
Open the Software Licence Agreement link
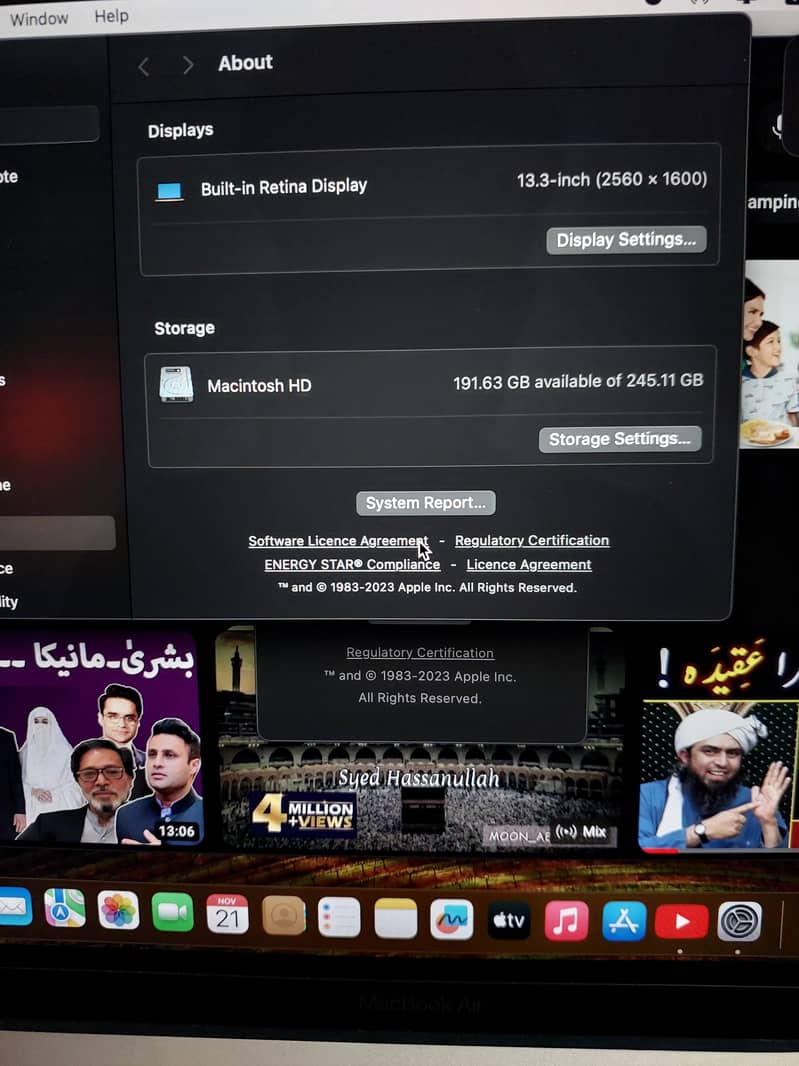pos(338,541)
